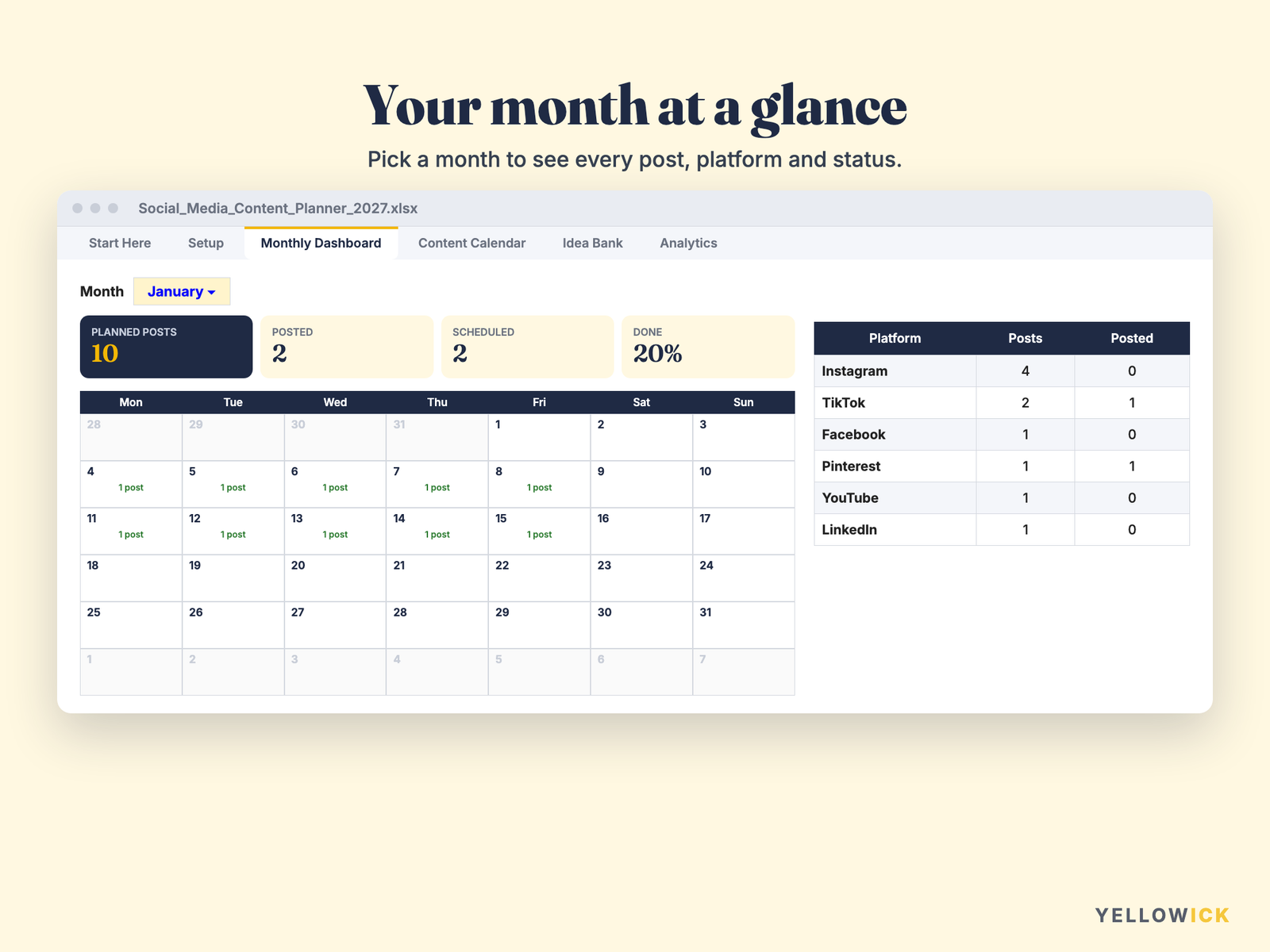Select calendar day 24 cell
Image resolution: width=1270 pixels, height=952 pixels.
pyautogui.click(x=744, y=578)
